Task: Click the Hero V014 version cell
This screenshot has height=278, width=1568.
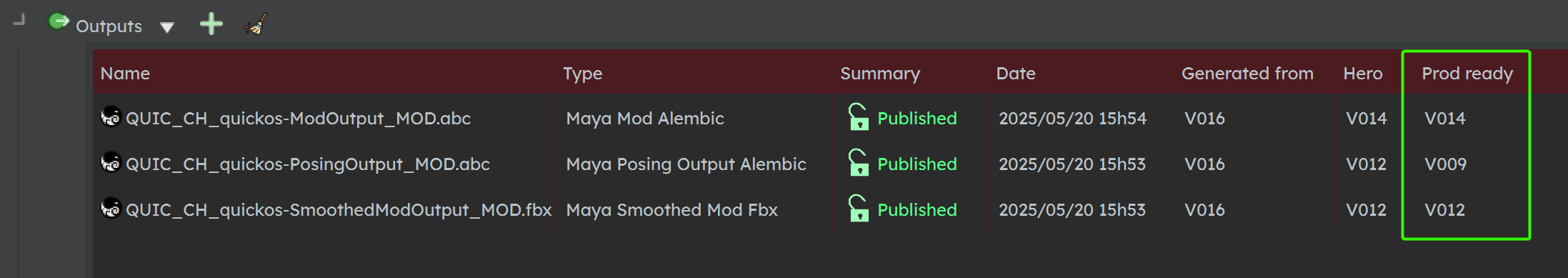Action: point(1366,119)
